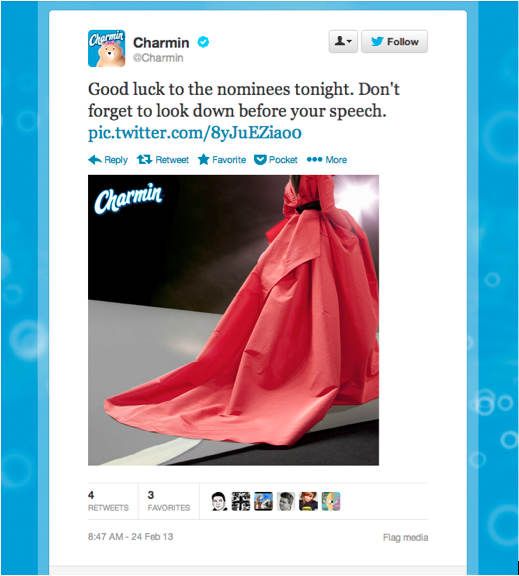The height and width of the screenshot is (576, 519).
Task: Open the QR-pattern user avatar
Action: click(x=241, y=501)
